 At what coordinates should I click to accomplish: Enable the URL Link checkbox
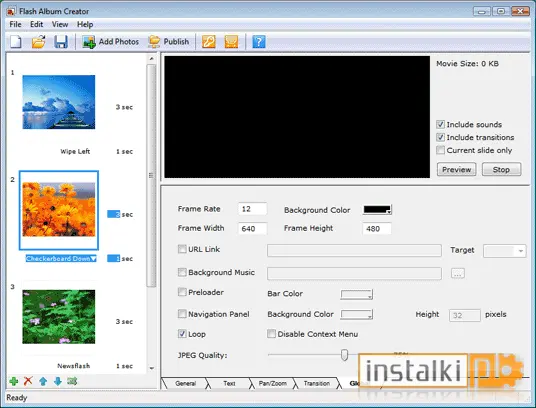tap(182, 249)
